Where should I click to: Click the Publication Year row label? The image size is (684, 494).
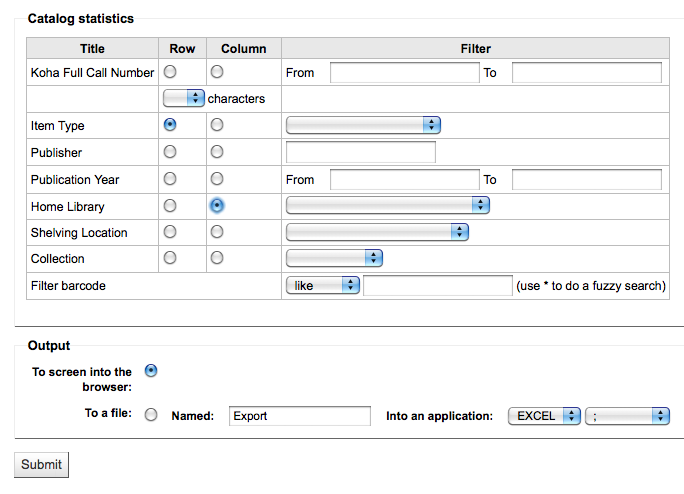(x=75, y=180)
